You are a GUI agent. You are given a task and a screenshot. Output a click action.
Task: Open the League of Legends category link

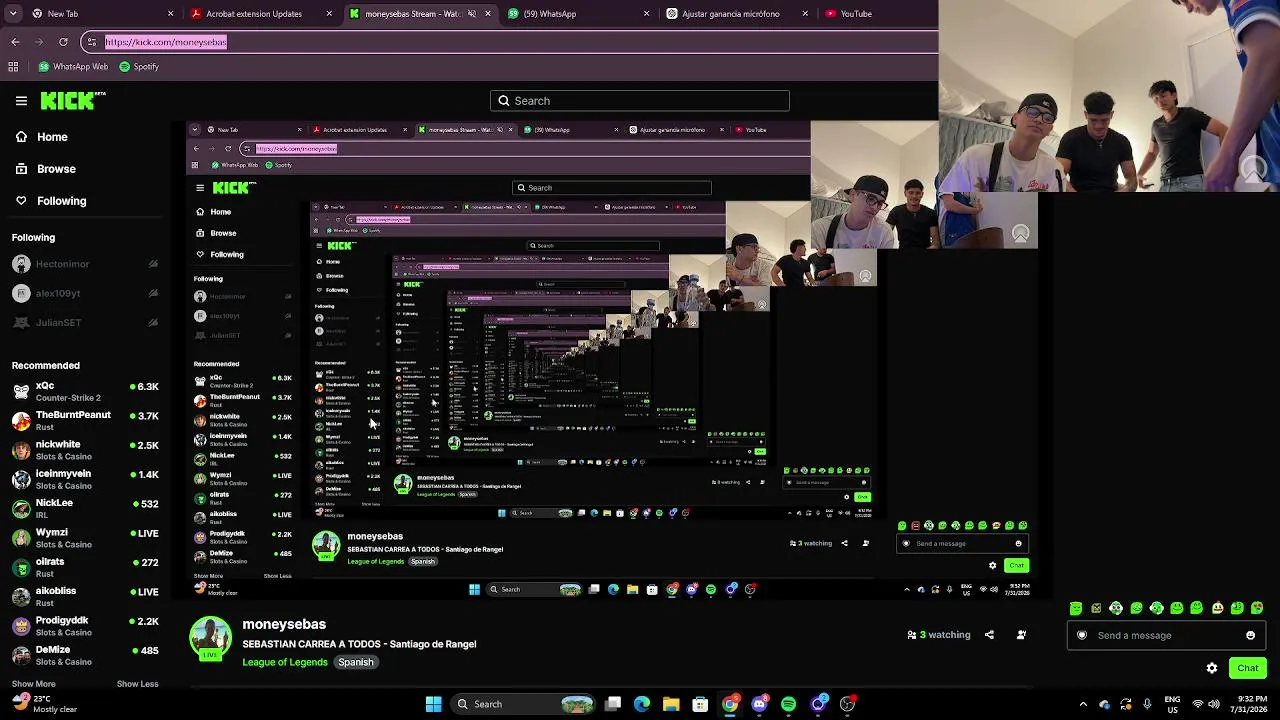click(x=285, y=662)
